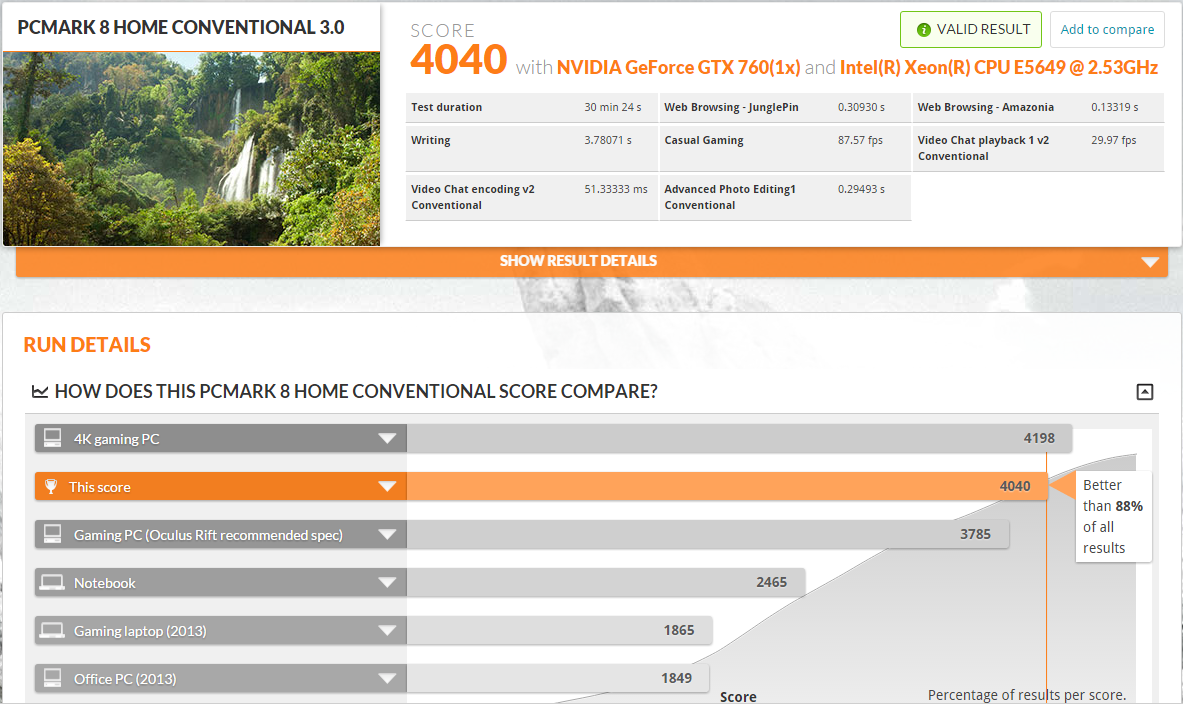
Task: Click the Show Result Details bar
Action: (x=592, y=261)
